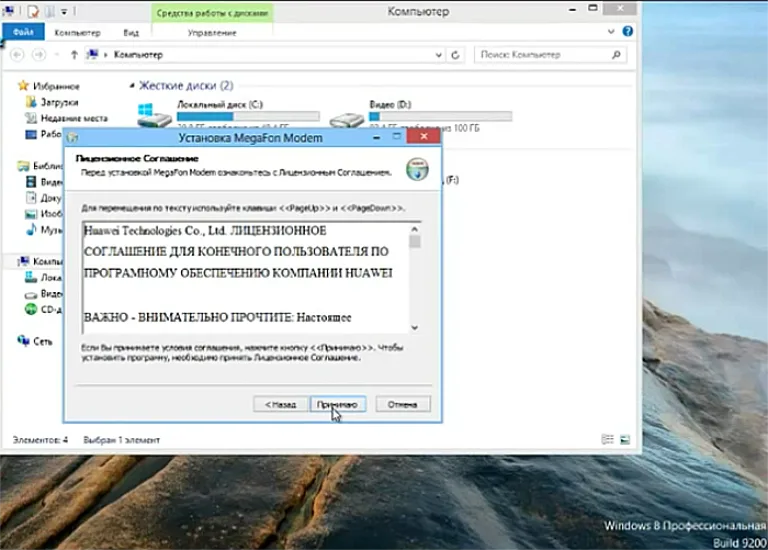Click the Explorer system icon in title bar
Viewport: 768px width, 550px height.
pyautogui.click(x=8, y=10)
